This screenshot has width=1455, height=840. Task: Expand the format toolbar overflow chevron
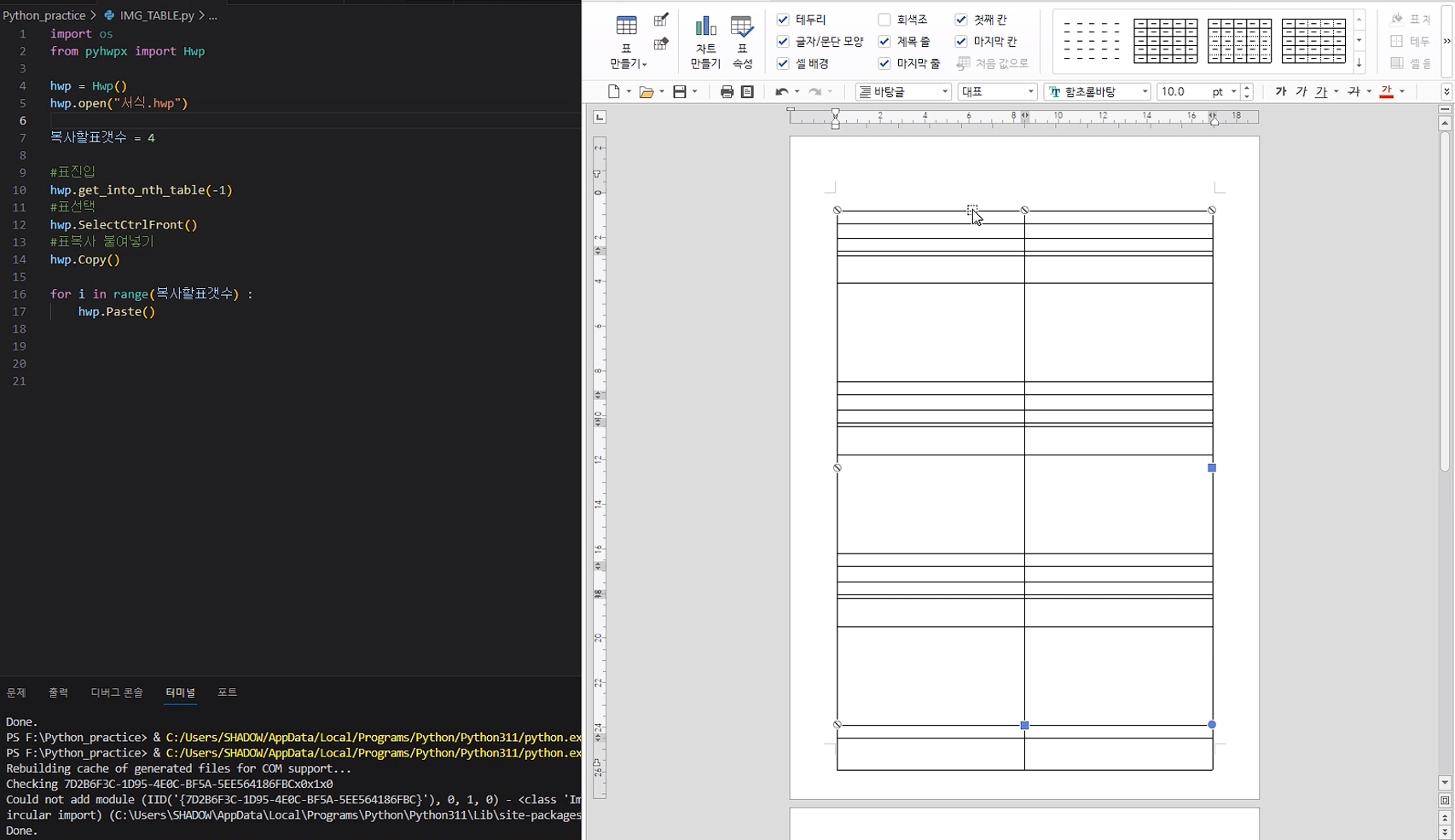point(1446,91)
